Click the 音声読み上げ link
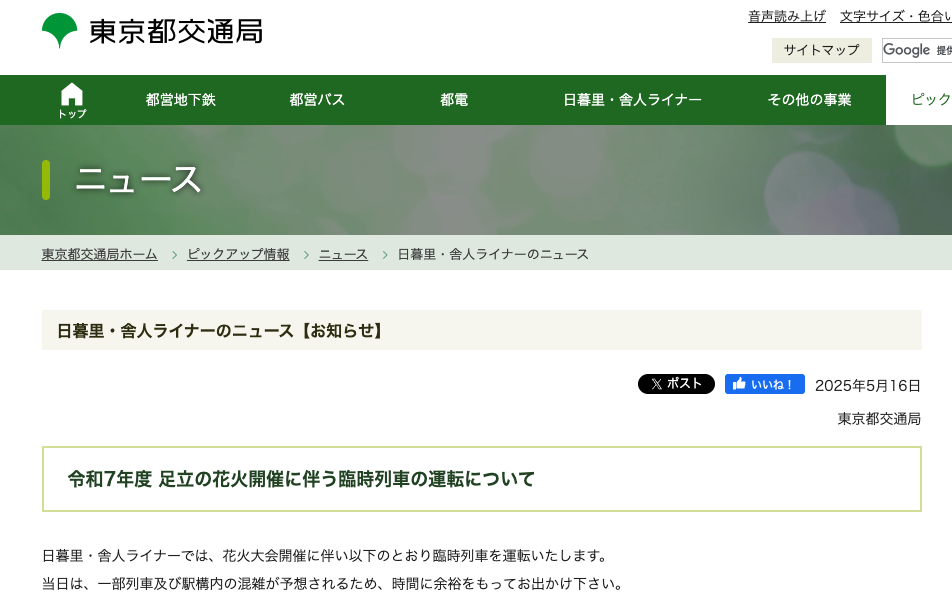Viewport: 952px width, 615px height. click(786, 16)
